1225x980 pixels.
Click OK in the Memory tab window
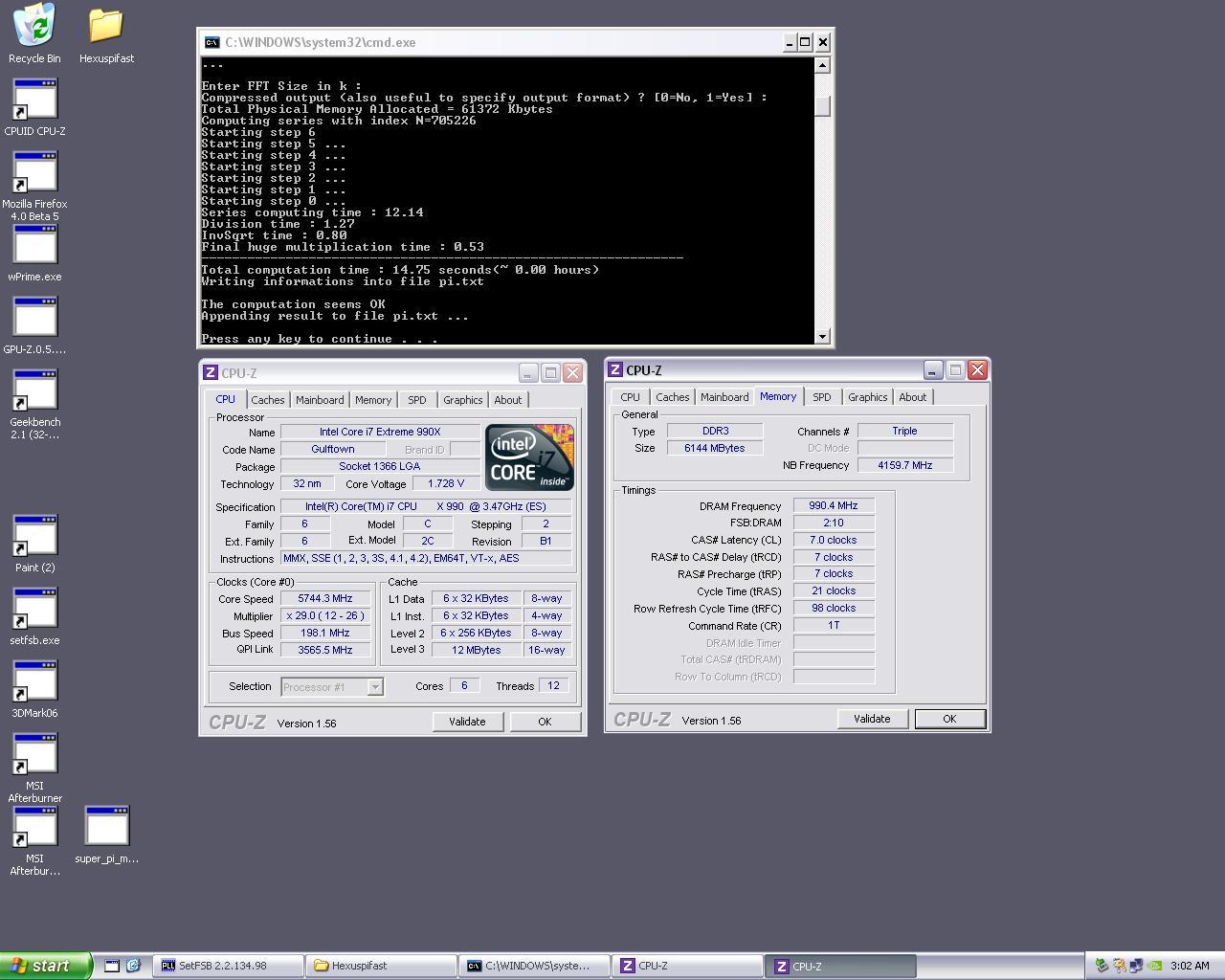[949, 719]
